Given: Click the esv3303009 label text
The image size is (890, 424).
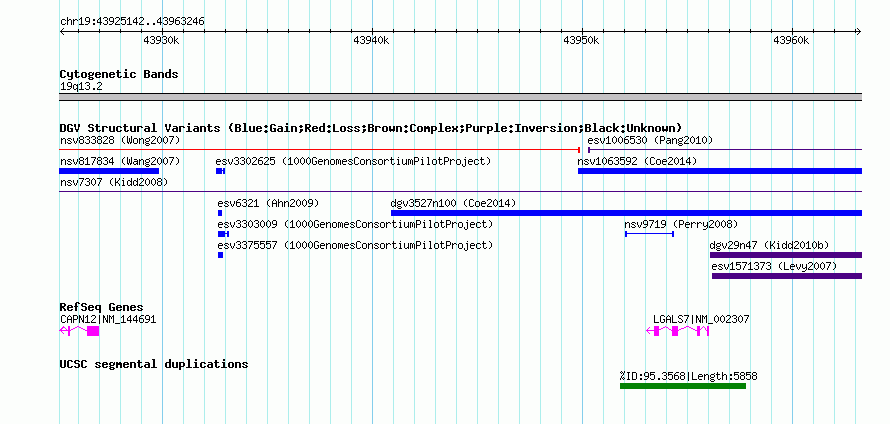Looking at the screenshot, I should (x=355, y=224).
